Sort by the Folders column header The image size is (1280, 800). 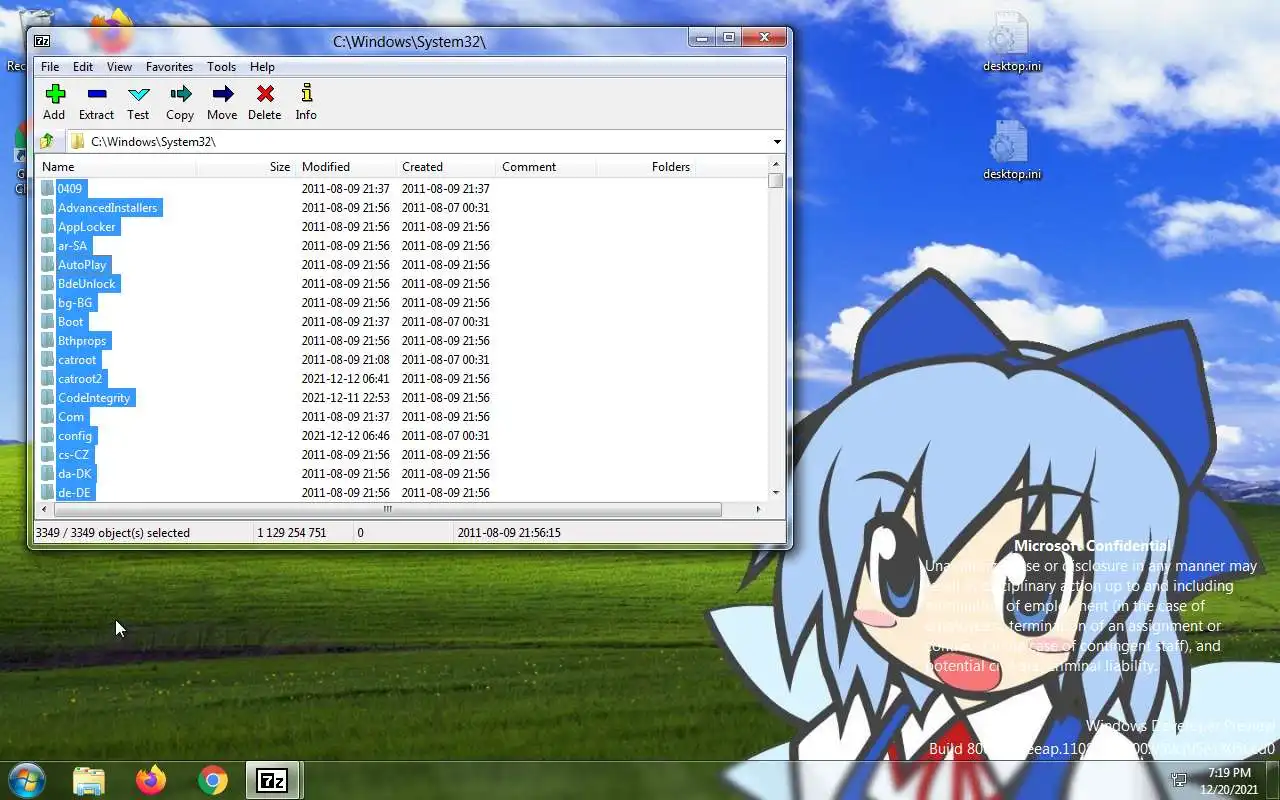point(646,167)
